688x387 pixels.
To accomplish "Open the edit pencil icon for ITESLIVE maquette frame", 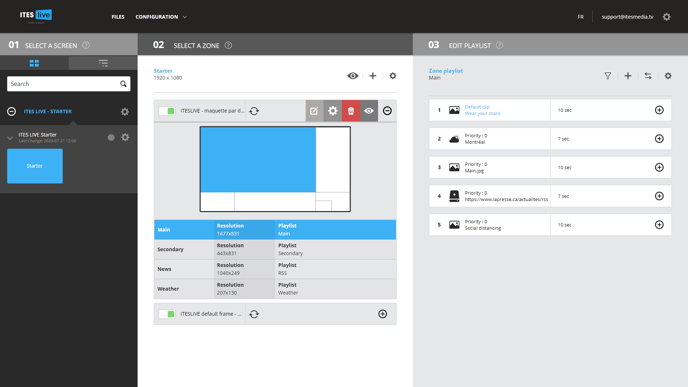I will (x=314, y=111).
